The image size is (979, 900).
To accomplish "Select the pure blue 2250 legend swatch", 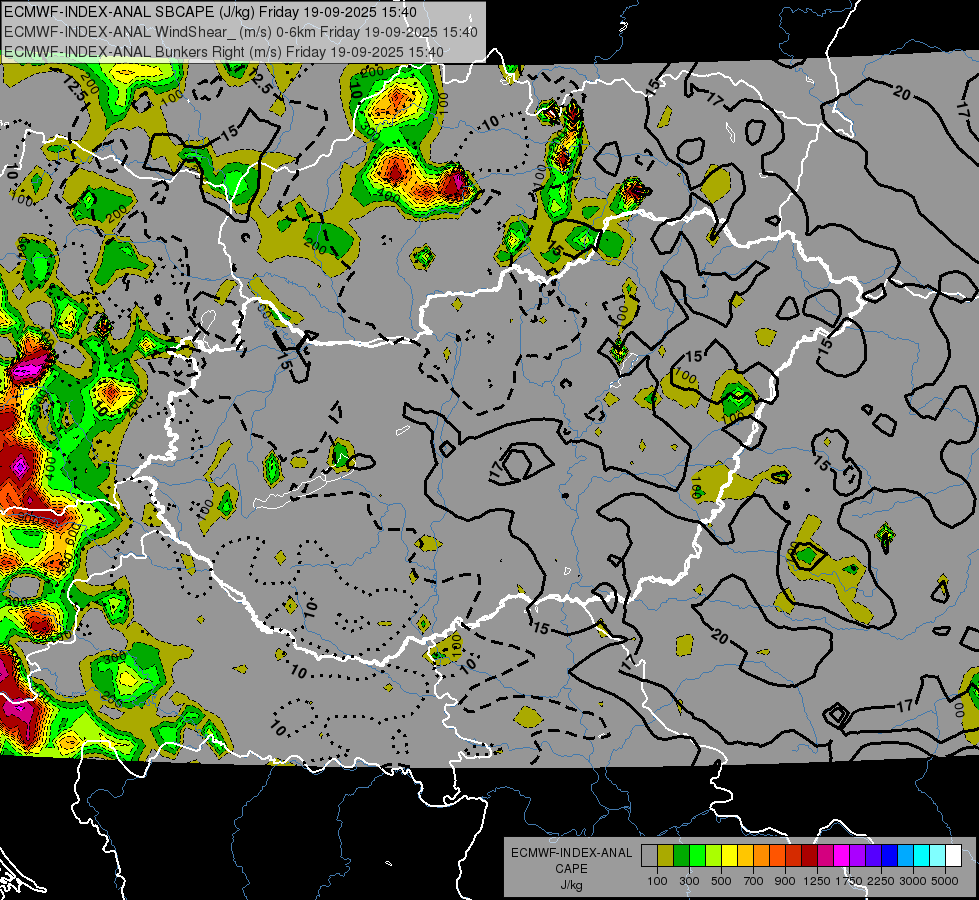I will [890, 855].
